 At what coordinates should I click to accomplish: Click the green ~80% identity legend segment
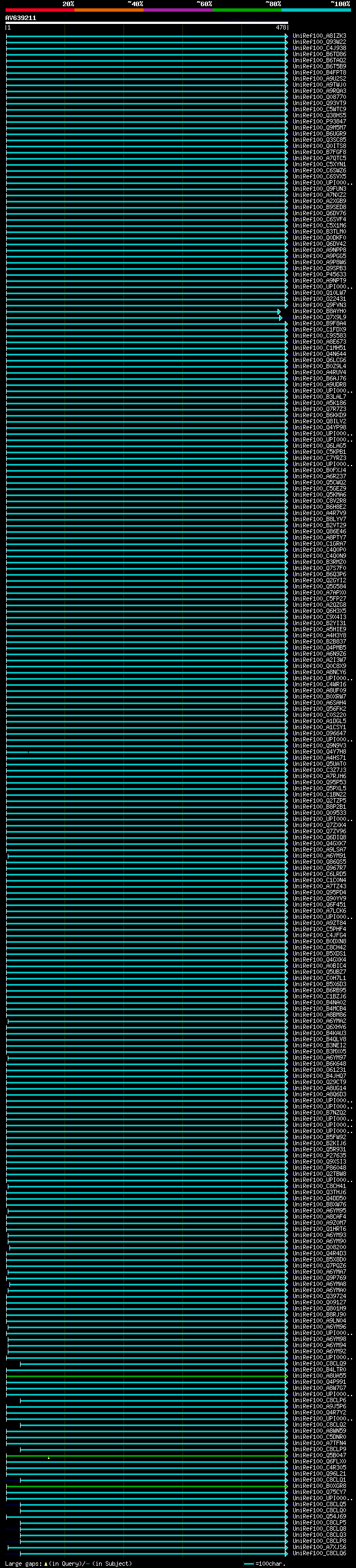coord(246,10)
